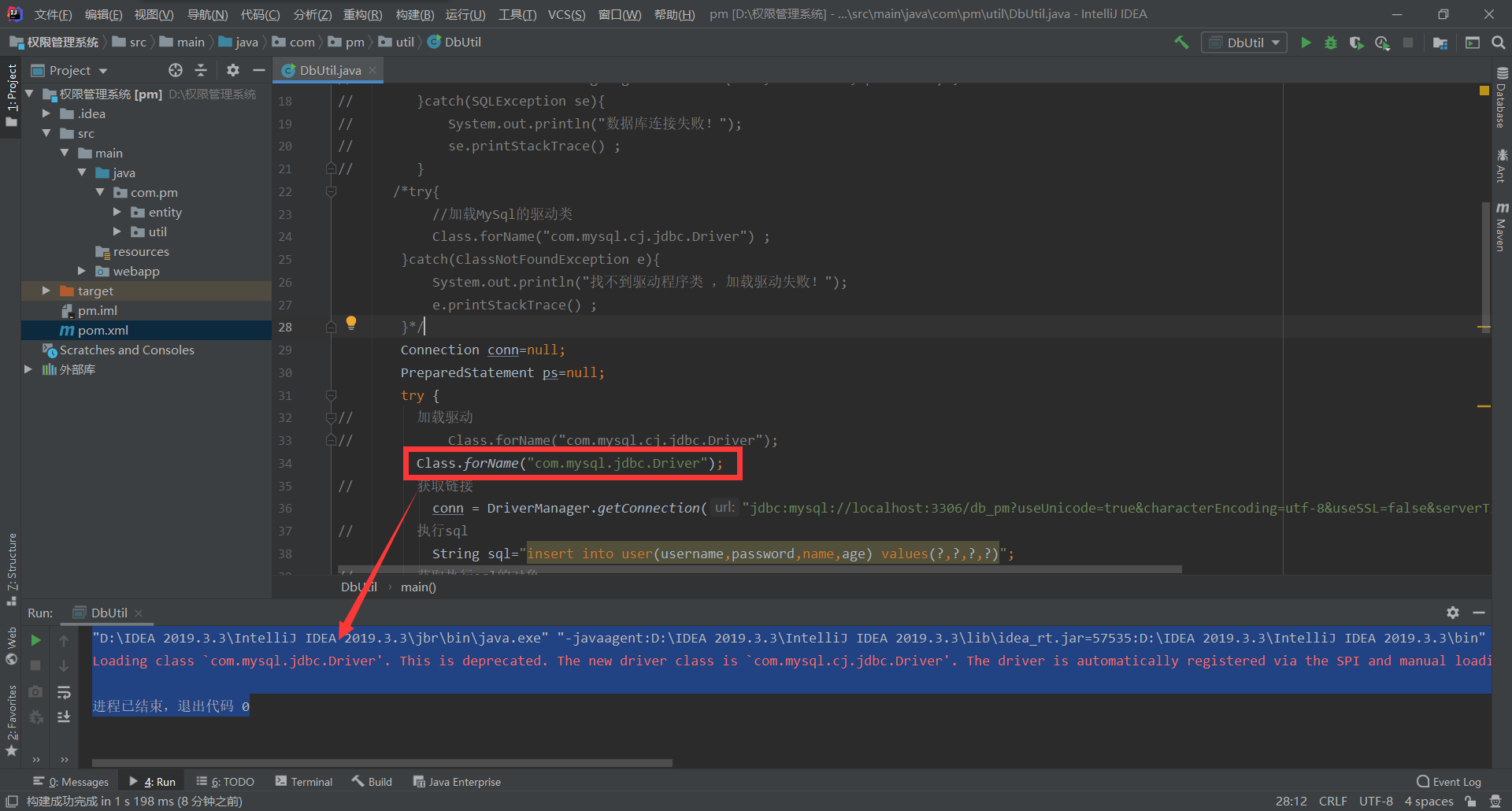Click the Search Everywhere magnifier icon

point(1499,42)
